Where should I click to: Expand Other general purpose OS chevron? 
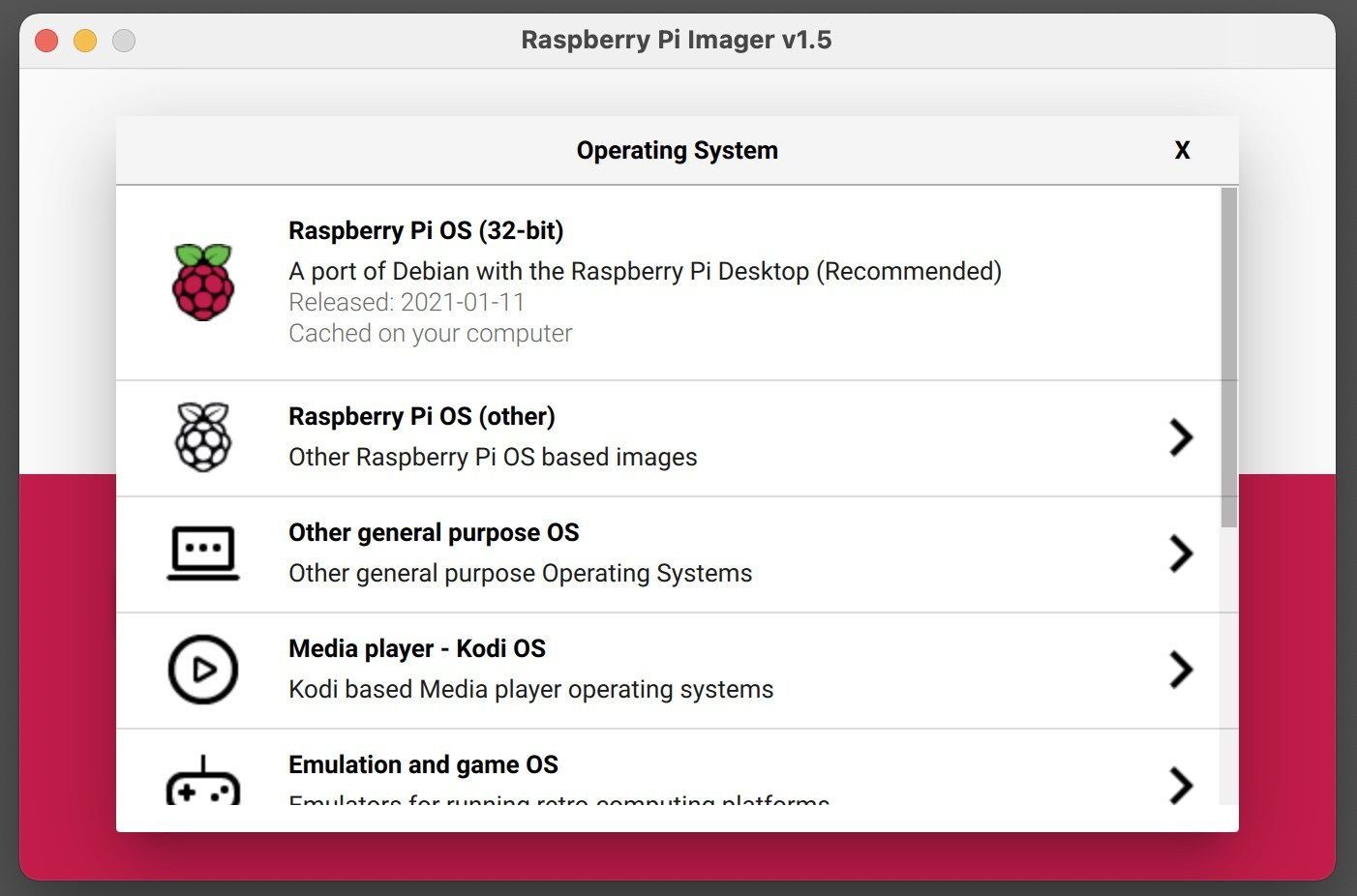tap(1181, 553)
